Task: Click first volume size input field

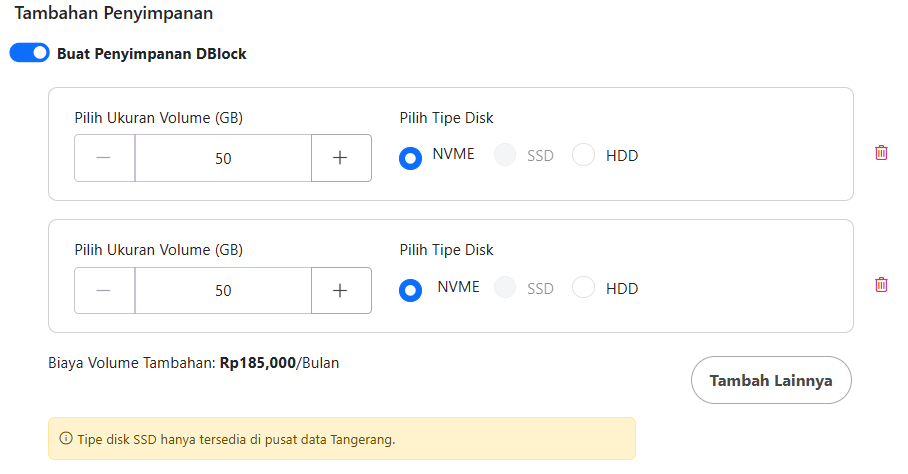Action: (223, 158)
